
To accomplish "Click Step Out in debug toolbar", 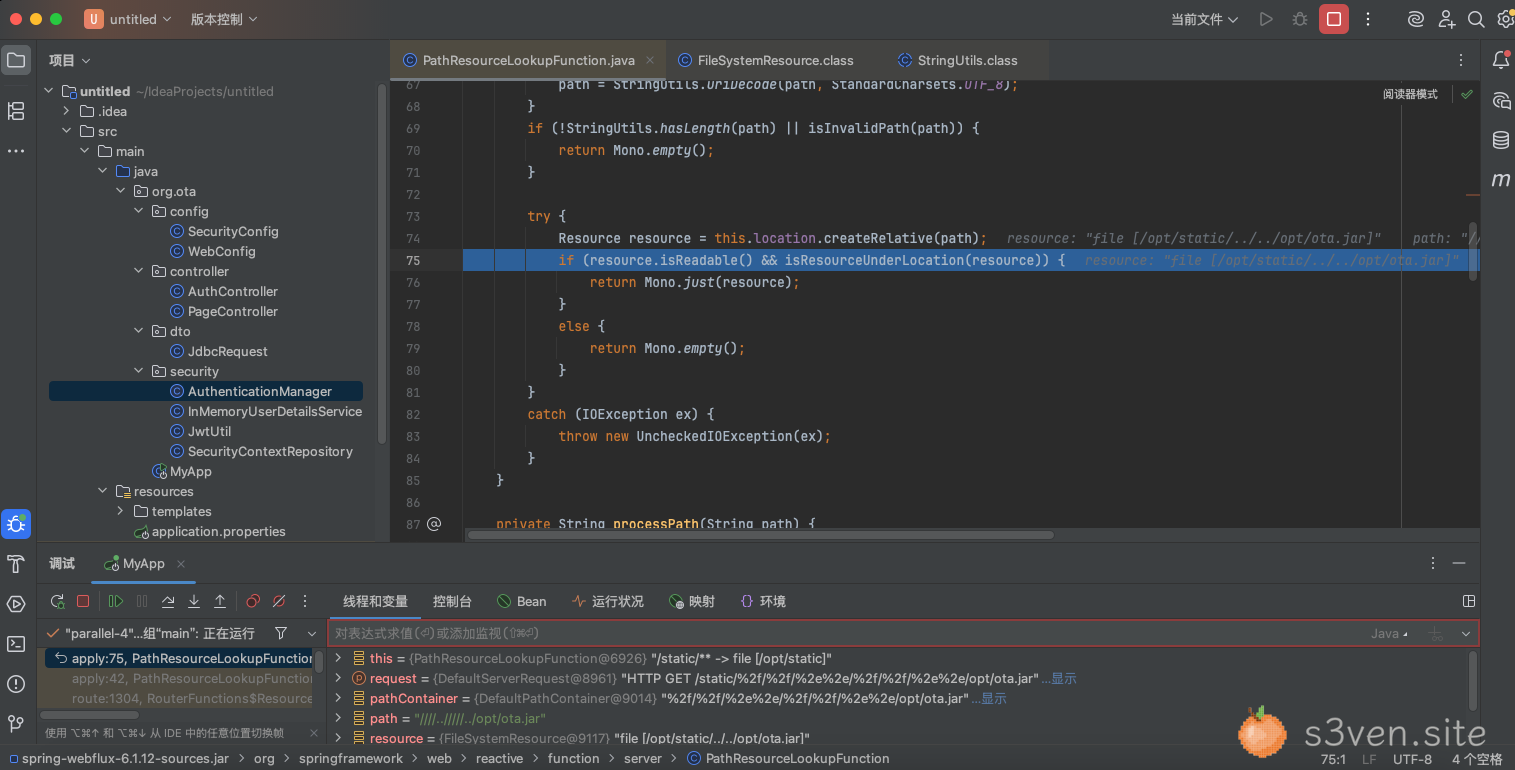I will [x=220, y=601].
